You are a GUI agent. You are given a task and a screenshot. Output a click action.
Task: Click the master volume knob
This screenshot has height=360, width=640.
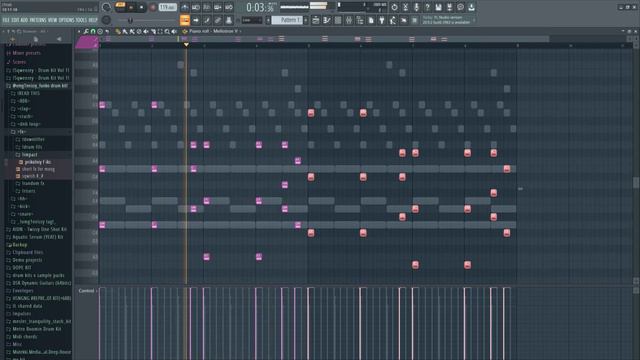tap(106, 7)
